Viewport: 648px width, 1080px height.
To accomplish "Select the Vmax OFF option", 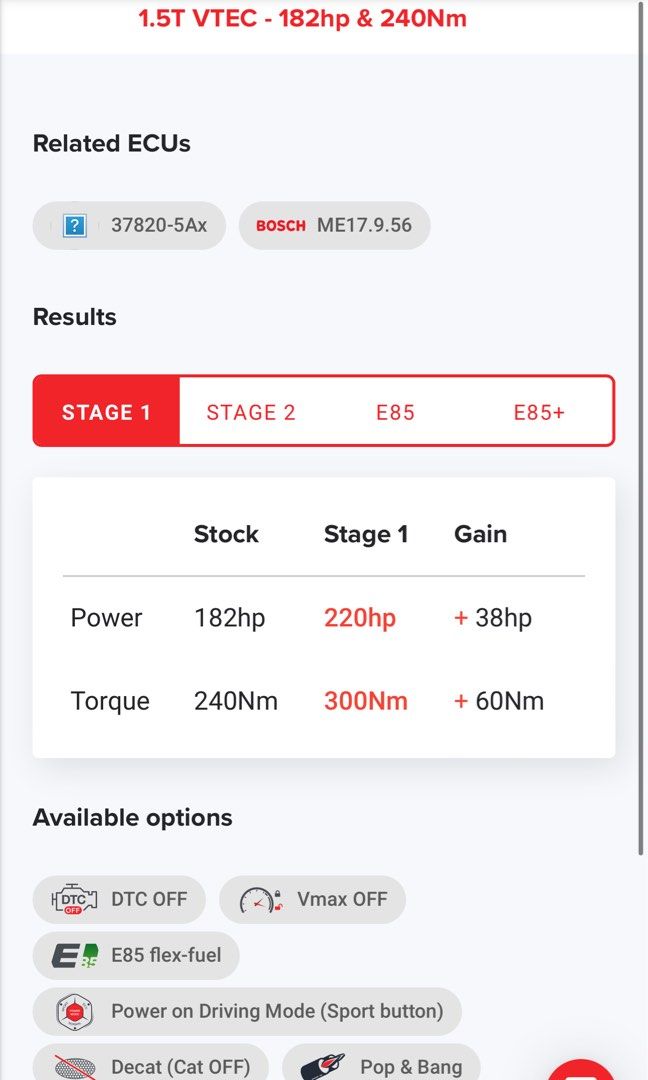I will (312, 899).
